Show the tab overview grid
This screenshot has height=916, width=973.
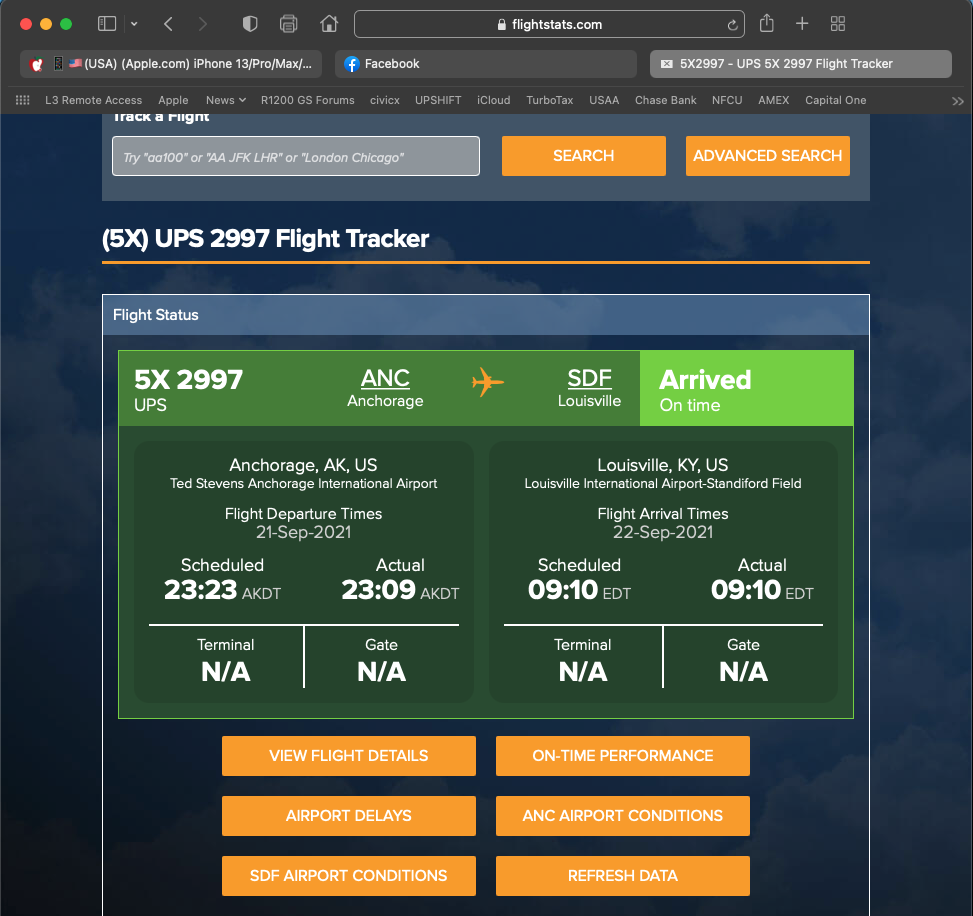pos(838,24)
